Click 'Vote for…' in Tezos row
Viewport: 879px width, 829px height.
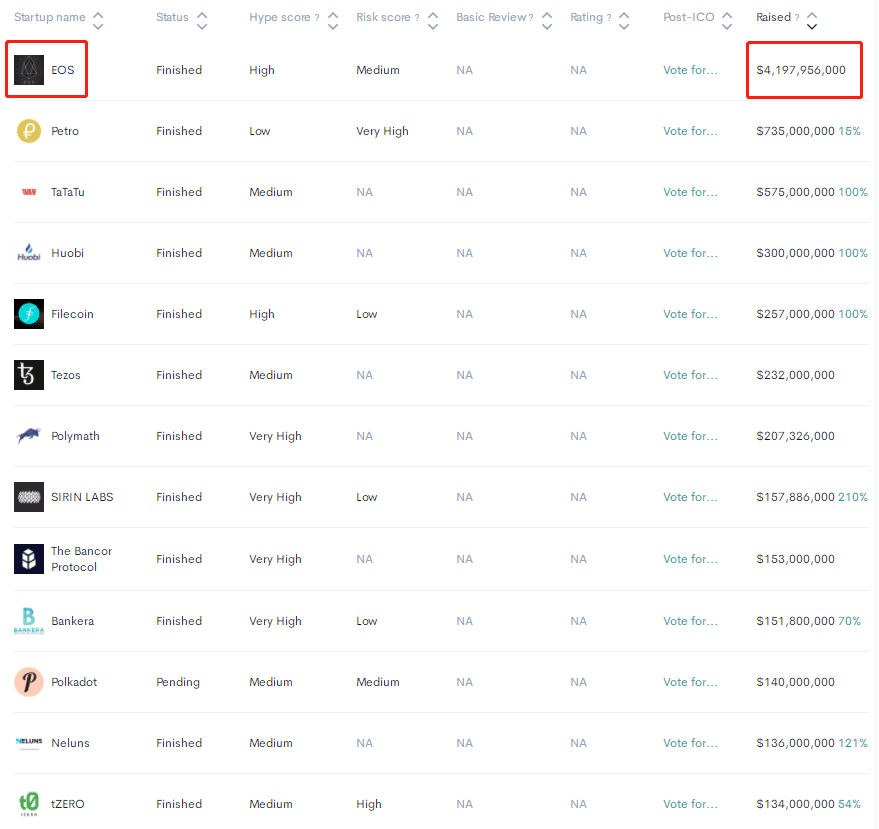(690, 375)
